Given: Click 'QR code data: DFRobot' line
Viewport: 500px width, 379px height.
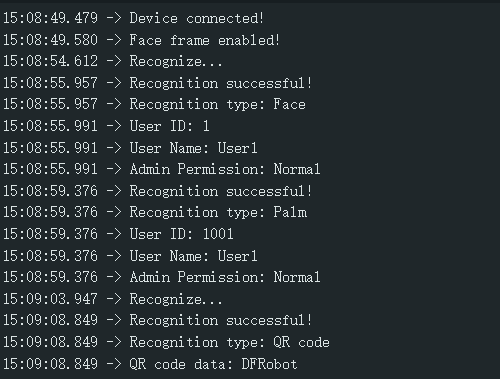Looking at the screenshot, I should (x=150, y=364).
